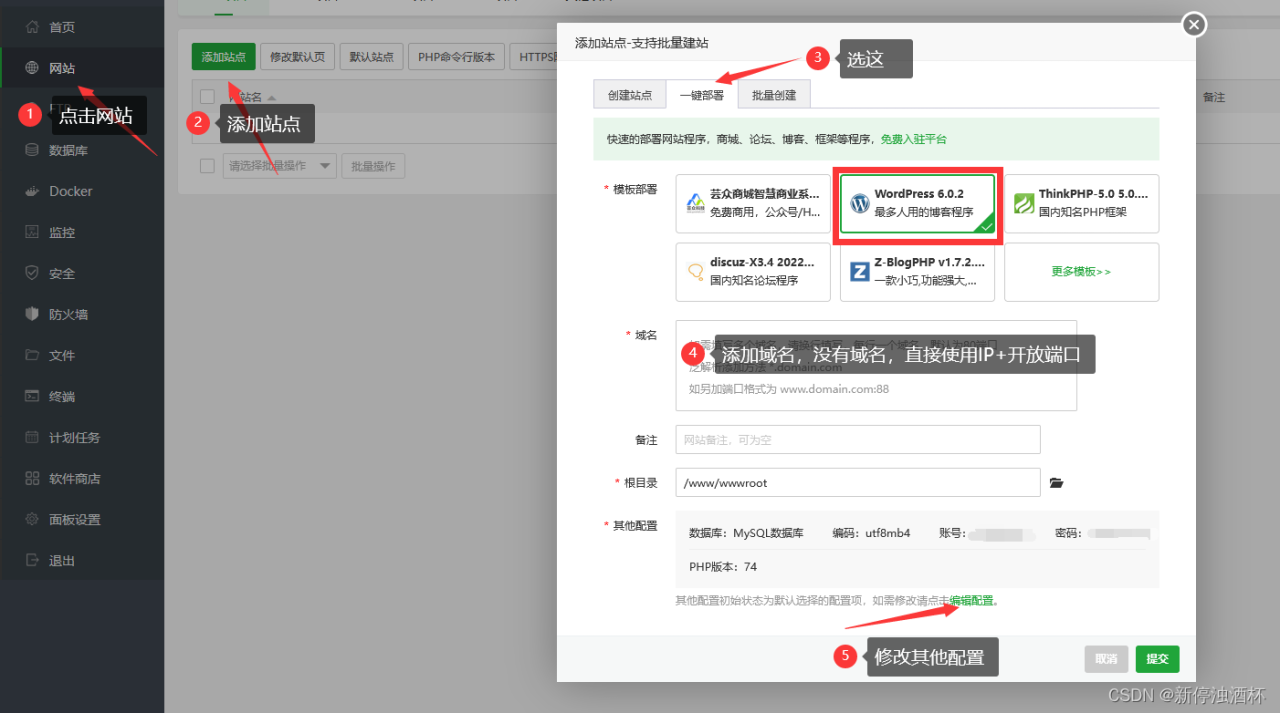Click the 编辑配置 link

point(972,601)
